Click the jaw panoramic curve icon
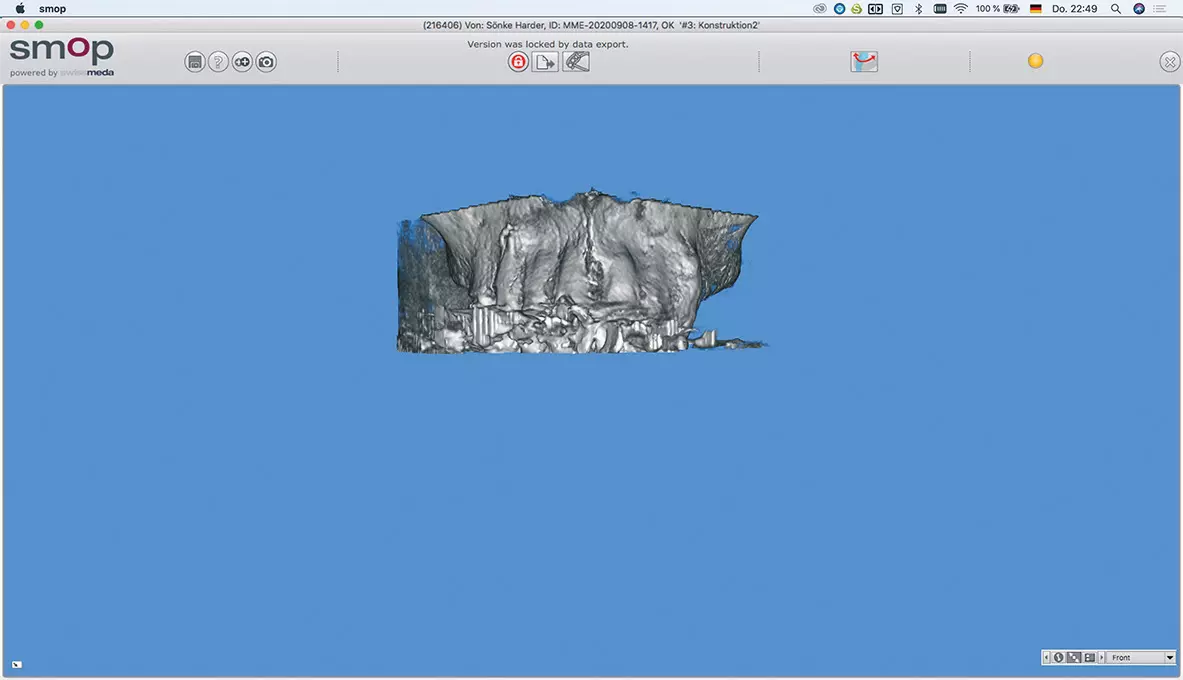Image resolution: width=1183 pixels, height=680 pixels. (x=864, y=62)
